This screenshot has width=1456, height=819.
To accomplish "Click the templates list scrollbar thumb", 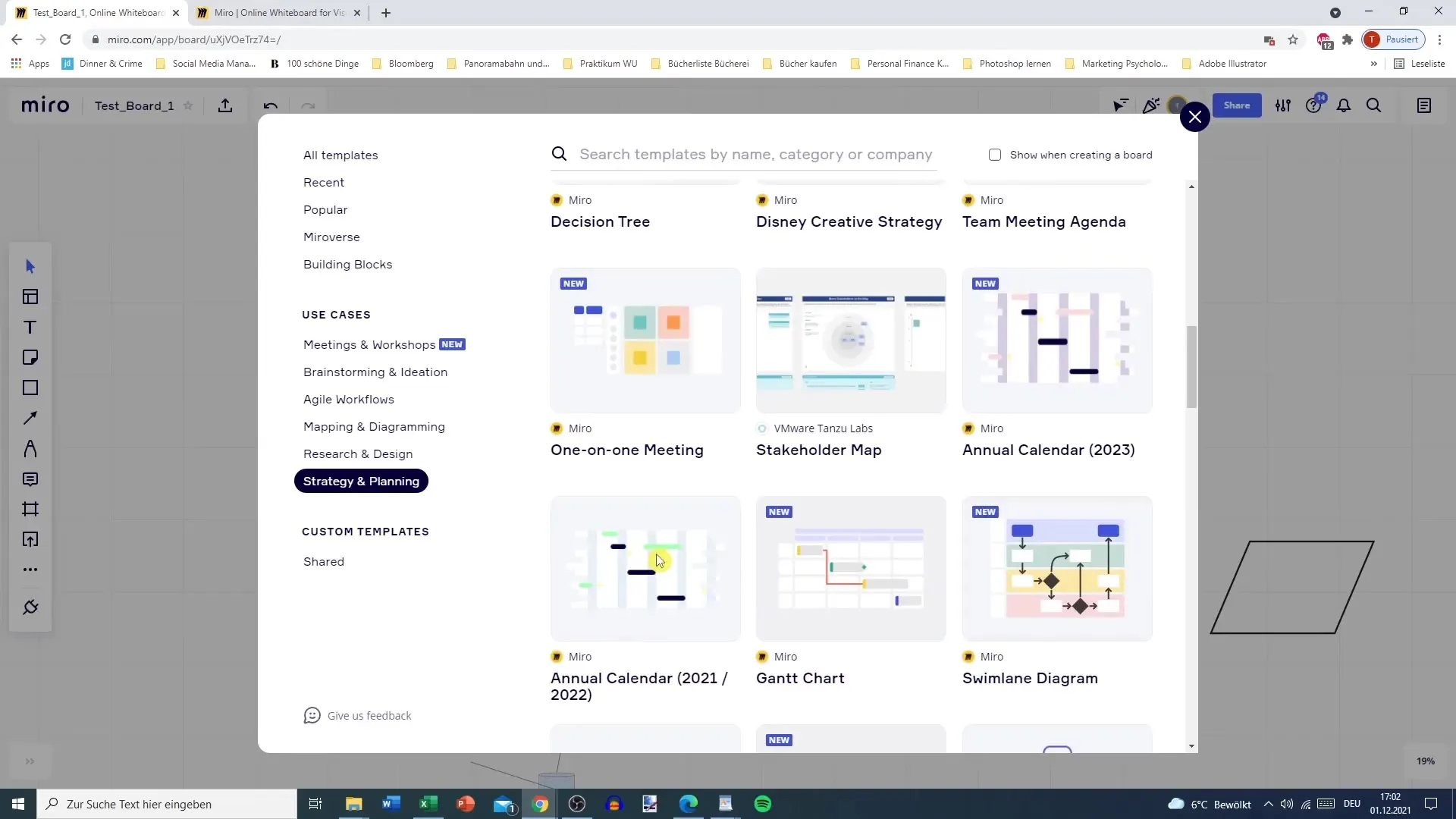I will pyautogui.click(x=1191, y=366).
